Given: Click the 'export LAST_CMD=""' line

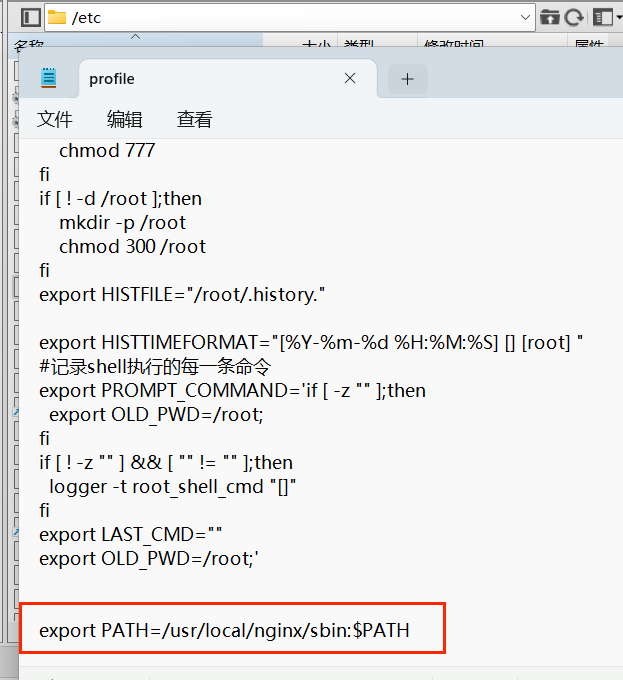Looking at the screenshot, I should pos(130,535).
